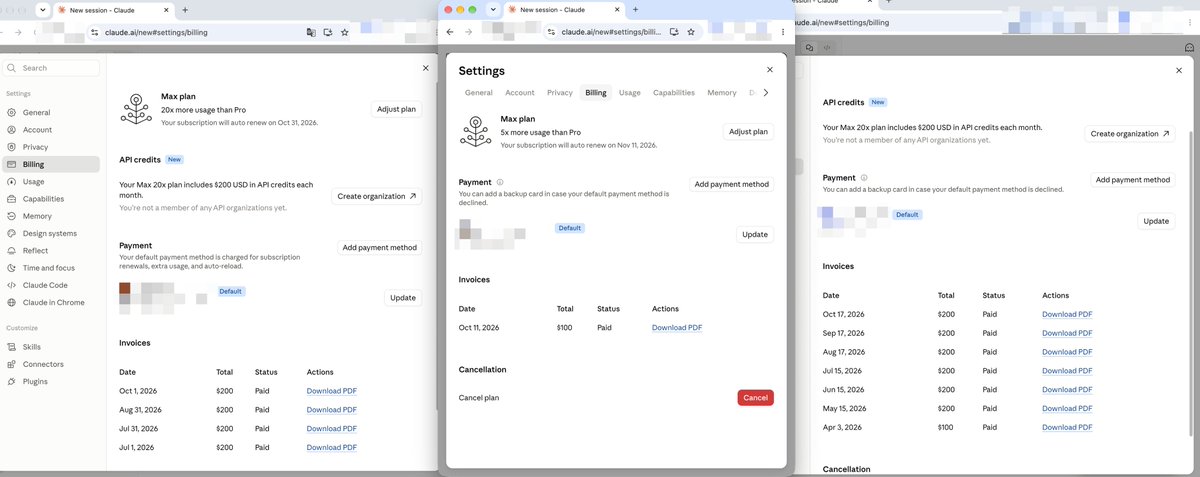The image size is (1200, 477).
Task: Open new tab with plus in left window
Action: (x=185, y=9)
